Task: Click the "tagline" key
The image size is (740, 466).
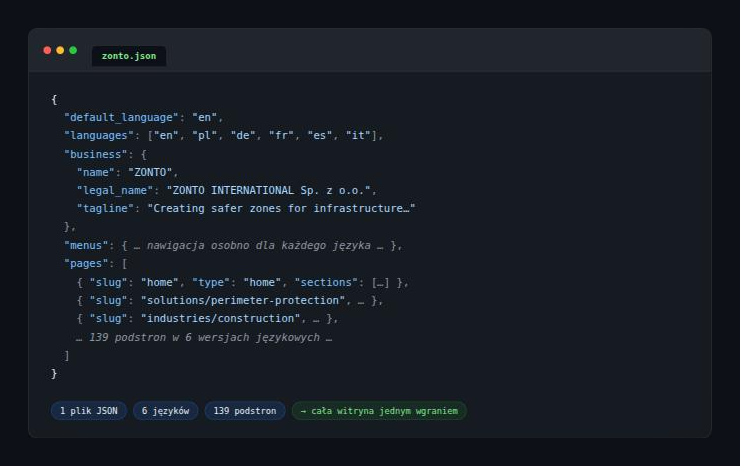Action: [x=105, y=208]
